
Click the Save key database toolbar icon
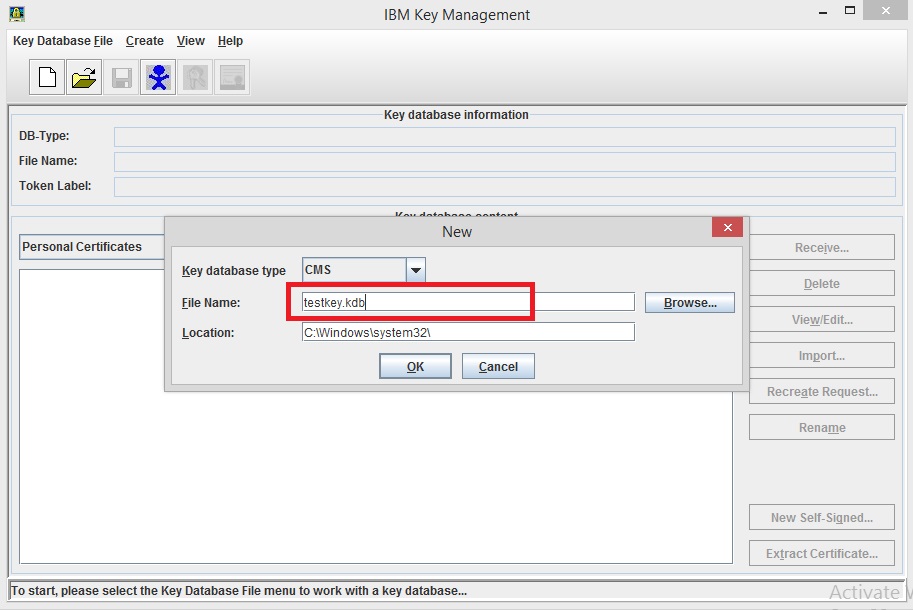coord(121,77)
